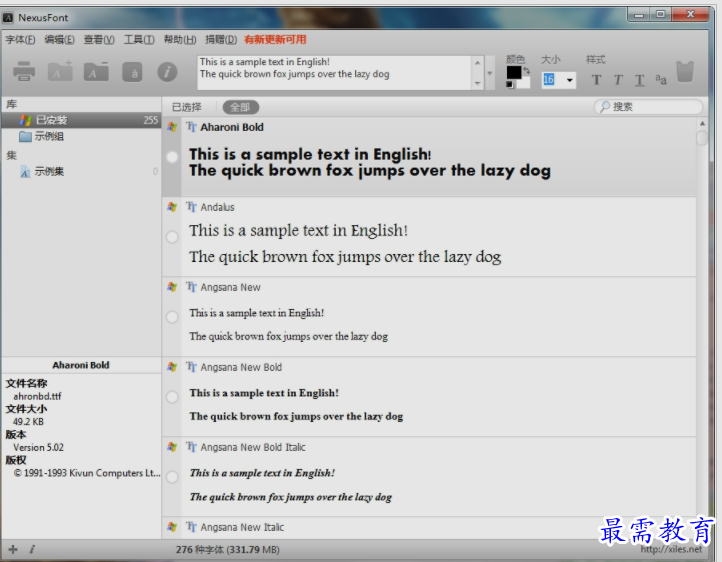Screen dimensions: 722x562
Task: Click the ahronbd.ttf file name
Action: pos(37,396)
